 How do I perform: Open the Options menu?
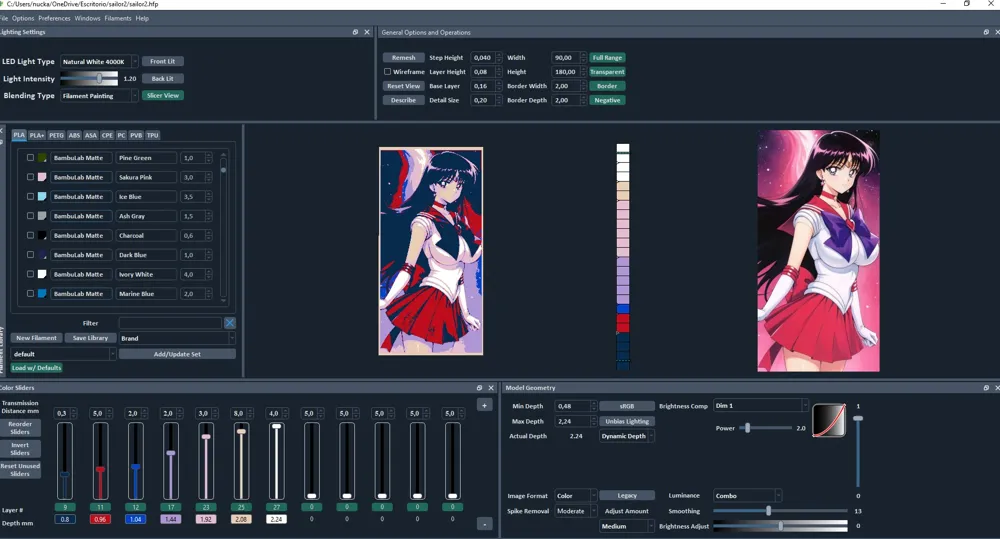[23, 18]
